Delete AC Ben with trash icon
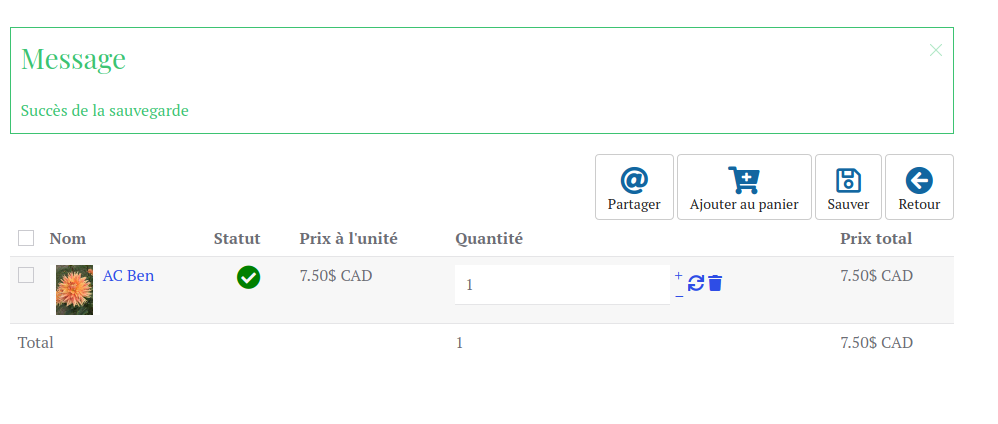Viewport: 998px width, 424px height. (715, 283)
